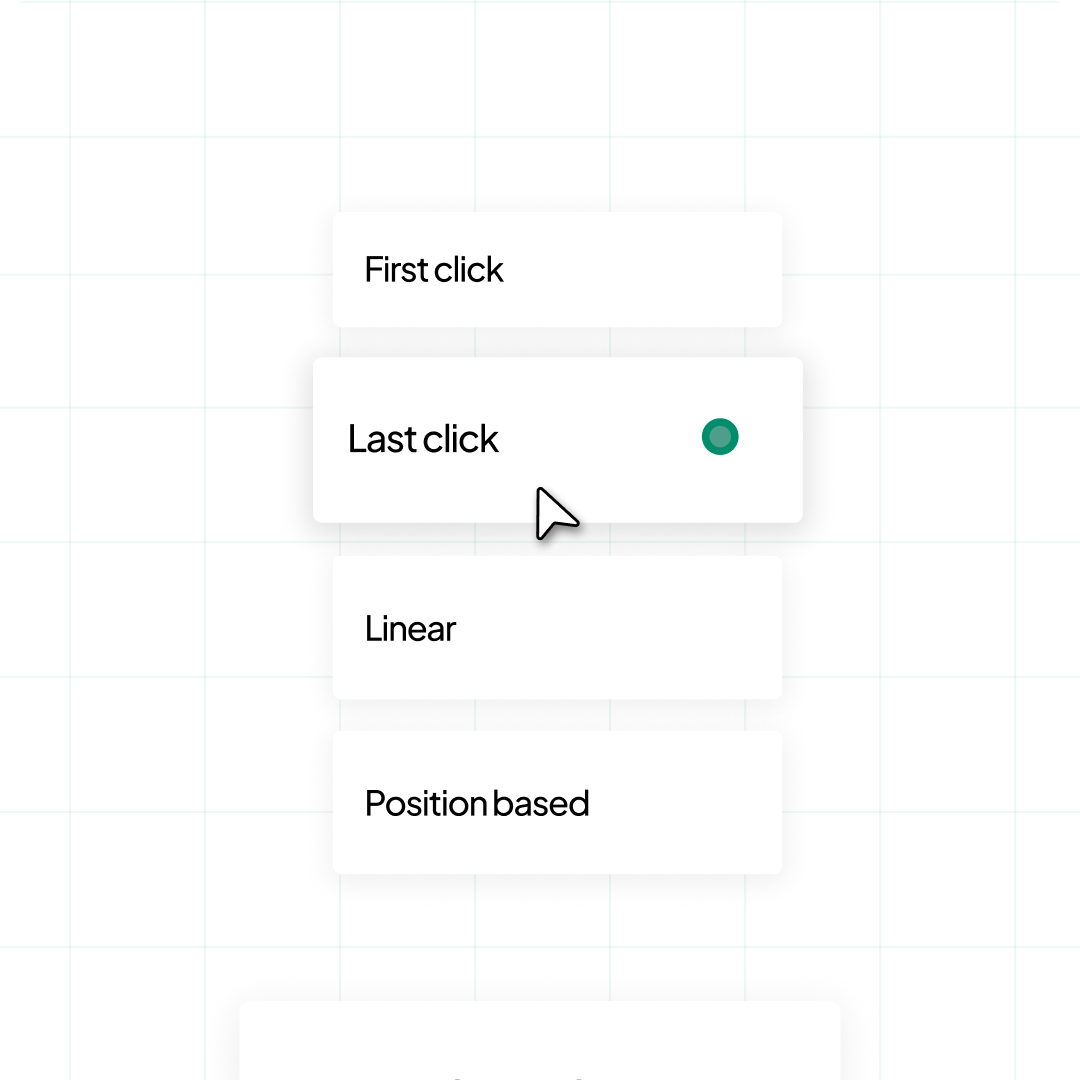This screenshot has width=1080, height=1080.
Task: Choose the Last click option card
Action: (558, 439)
